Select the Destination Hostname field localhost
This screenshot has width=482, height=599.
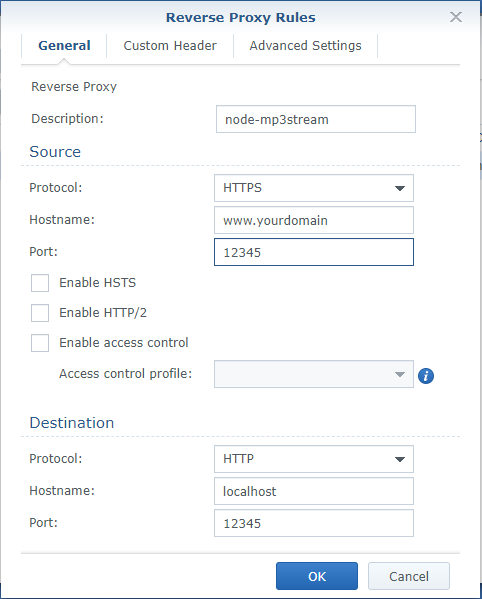(x=314, y=491)
